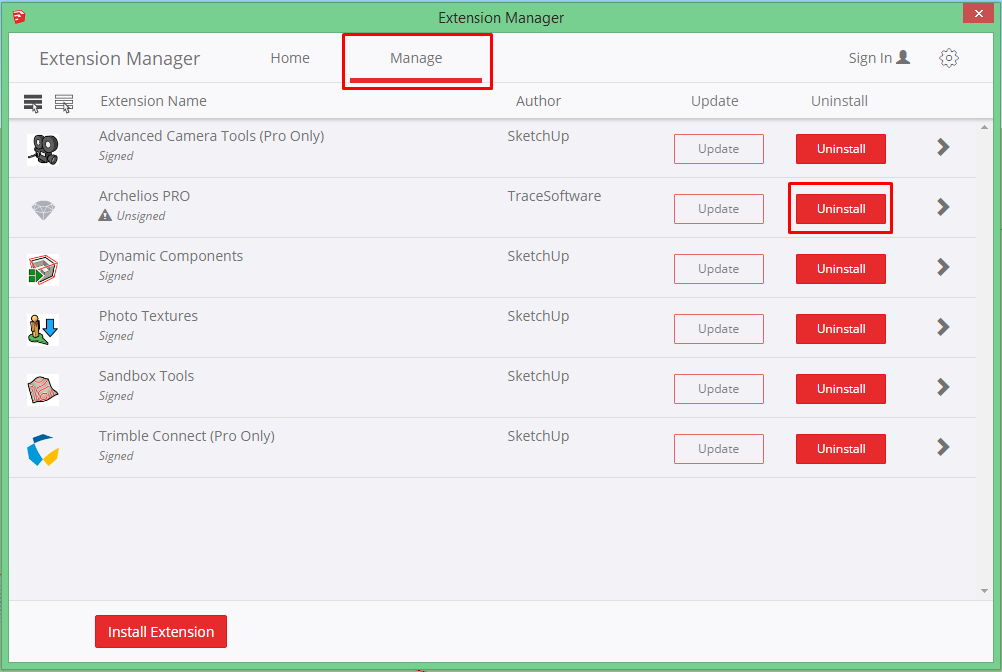Image resolution: width=1002 pixels, height=672 pixels.
Task: Click the Sign In user icon
Action: coord(903,57)
